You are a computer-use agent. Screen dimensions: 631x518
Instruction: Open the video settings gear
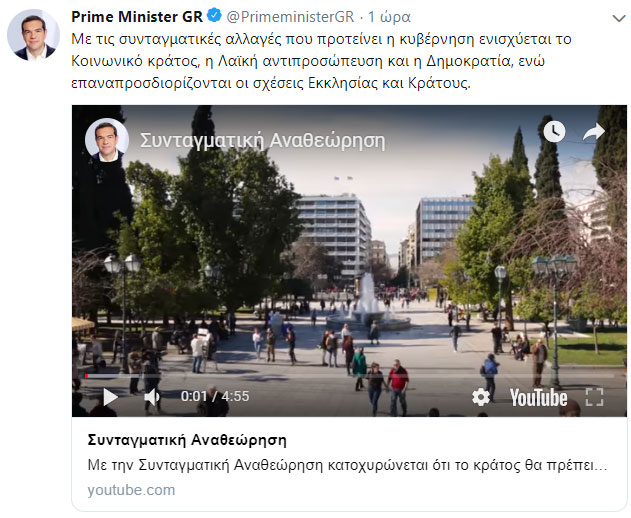[x=481, y=397]
